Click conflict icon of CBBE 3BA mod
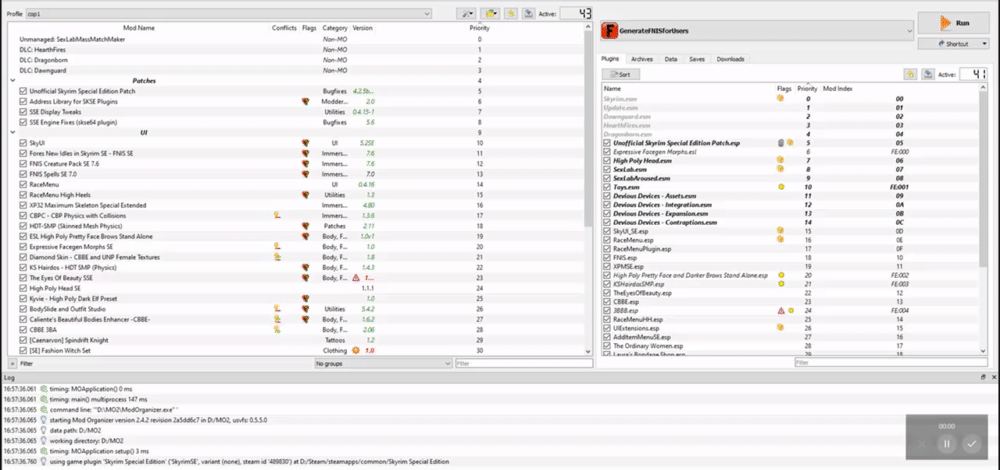Screen dimensions: 1000x470 pos(277,330)
